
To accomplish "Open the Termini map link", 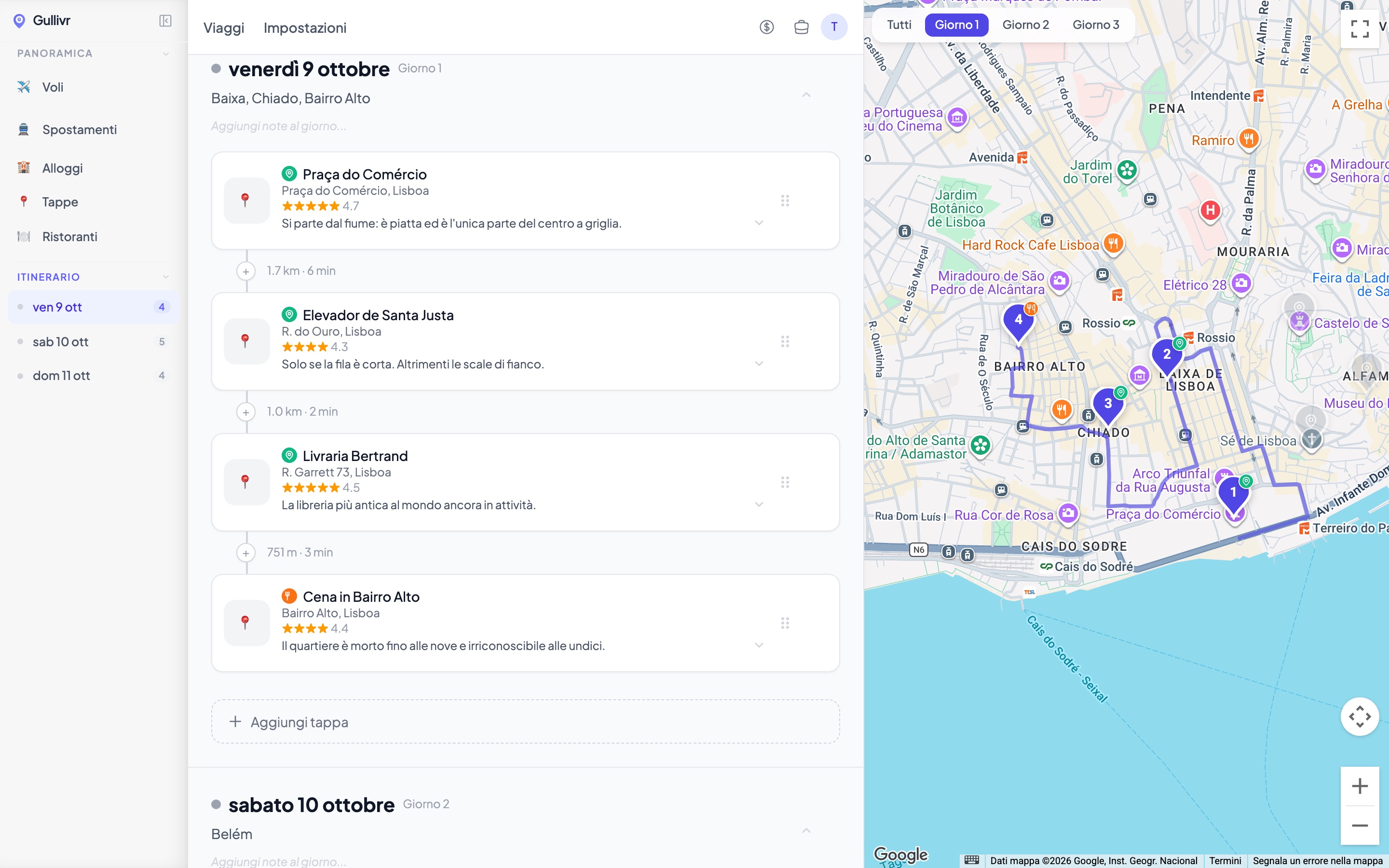I will pos(1225,861).
